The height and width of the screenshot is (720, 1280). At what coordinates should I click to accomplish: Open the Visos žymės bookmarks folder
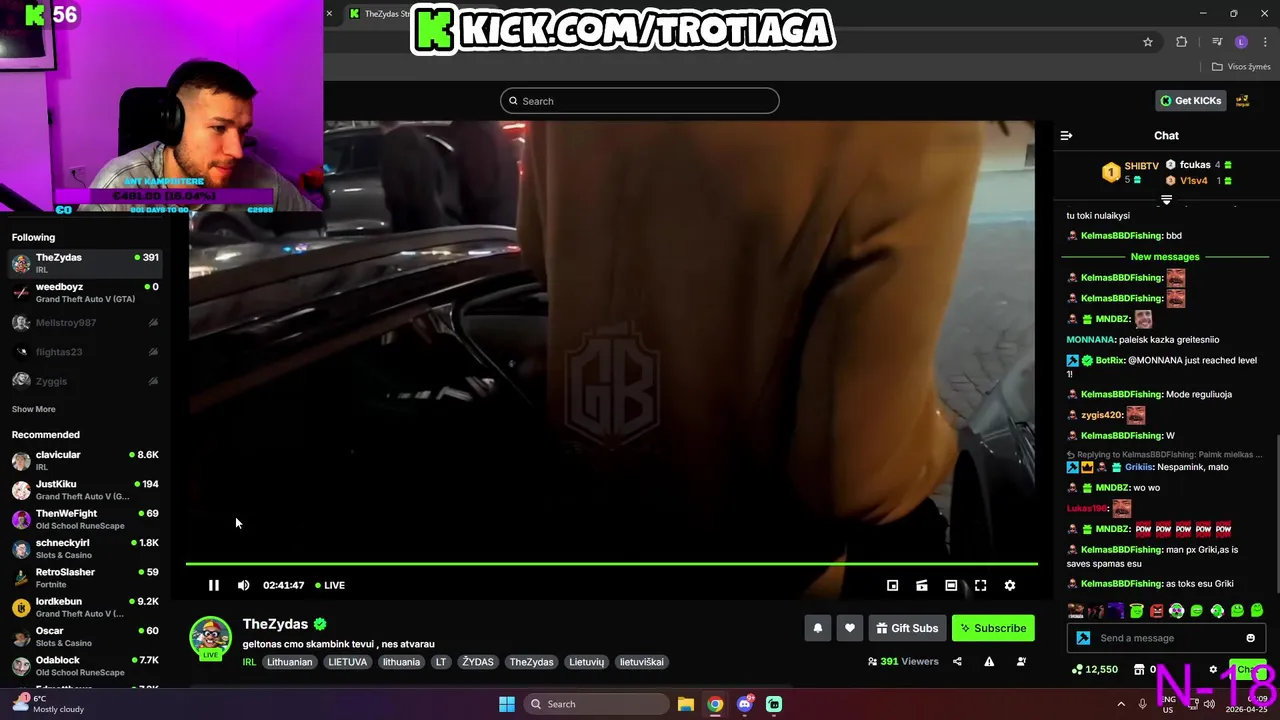pyautogui.click(x=1241, y=67)
